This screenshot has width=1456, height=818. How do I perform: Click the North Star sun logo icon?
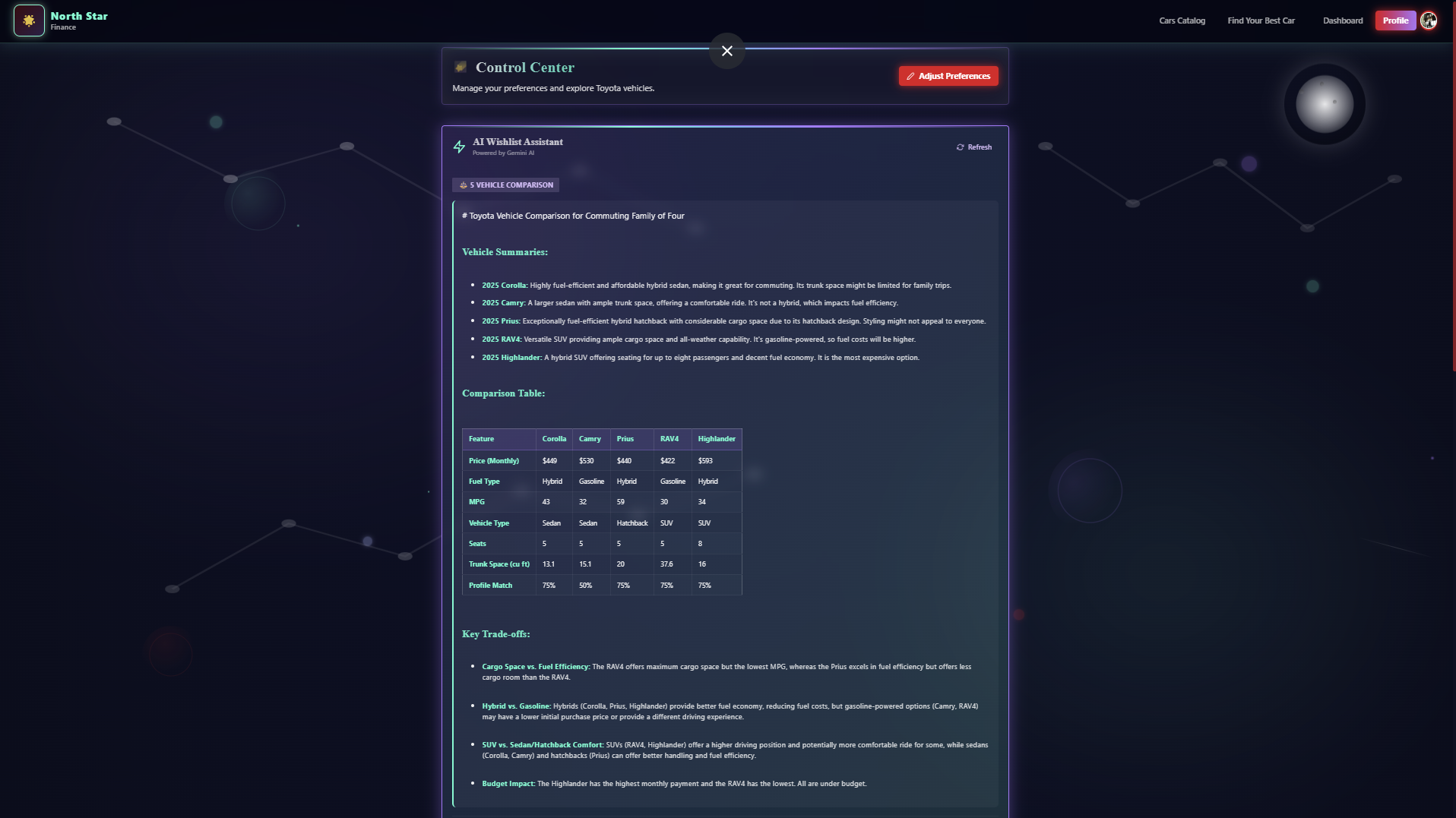tap(29, 21)
